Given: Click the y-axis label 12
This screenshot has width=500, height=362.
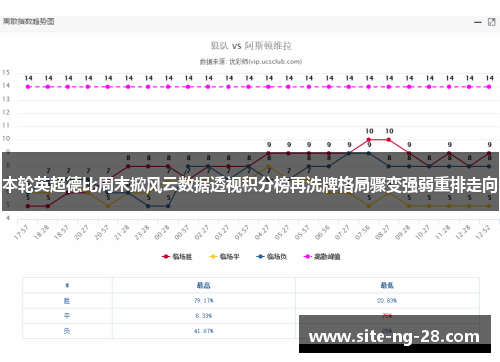Looking at the screenshot, I should [x=6, y=112].
